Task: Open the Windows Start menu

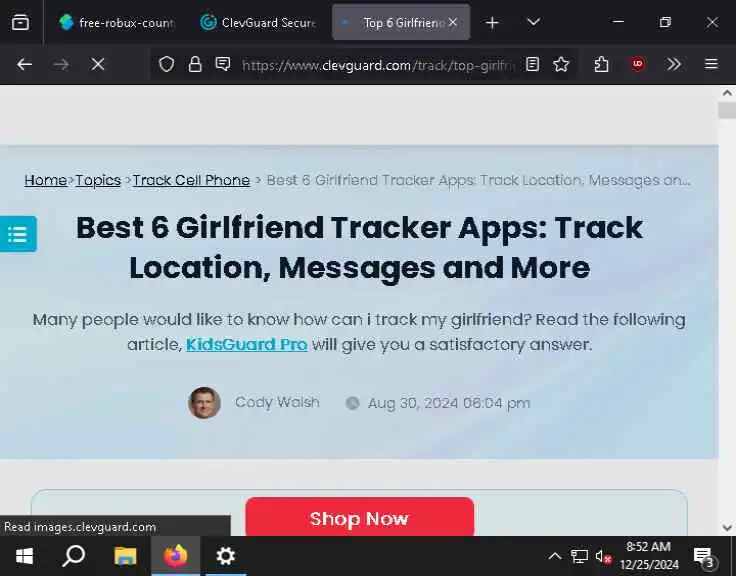Action: point(24,556)
